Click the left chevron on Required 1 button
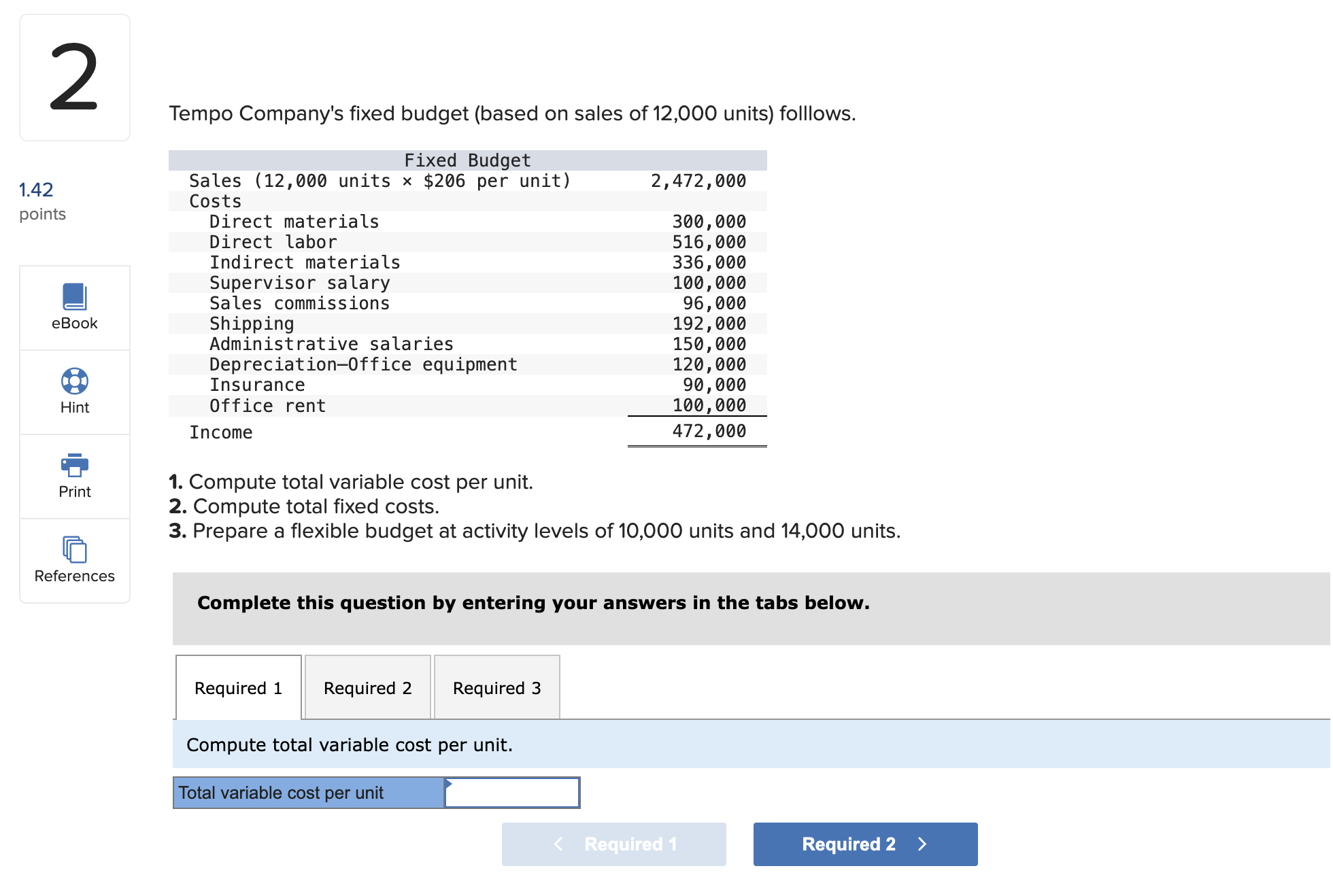Image resolution: width=1333 pixels, height=896 pixels. (x=558, y=844)
